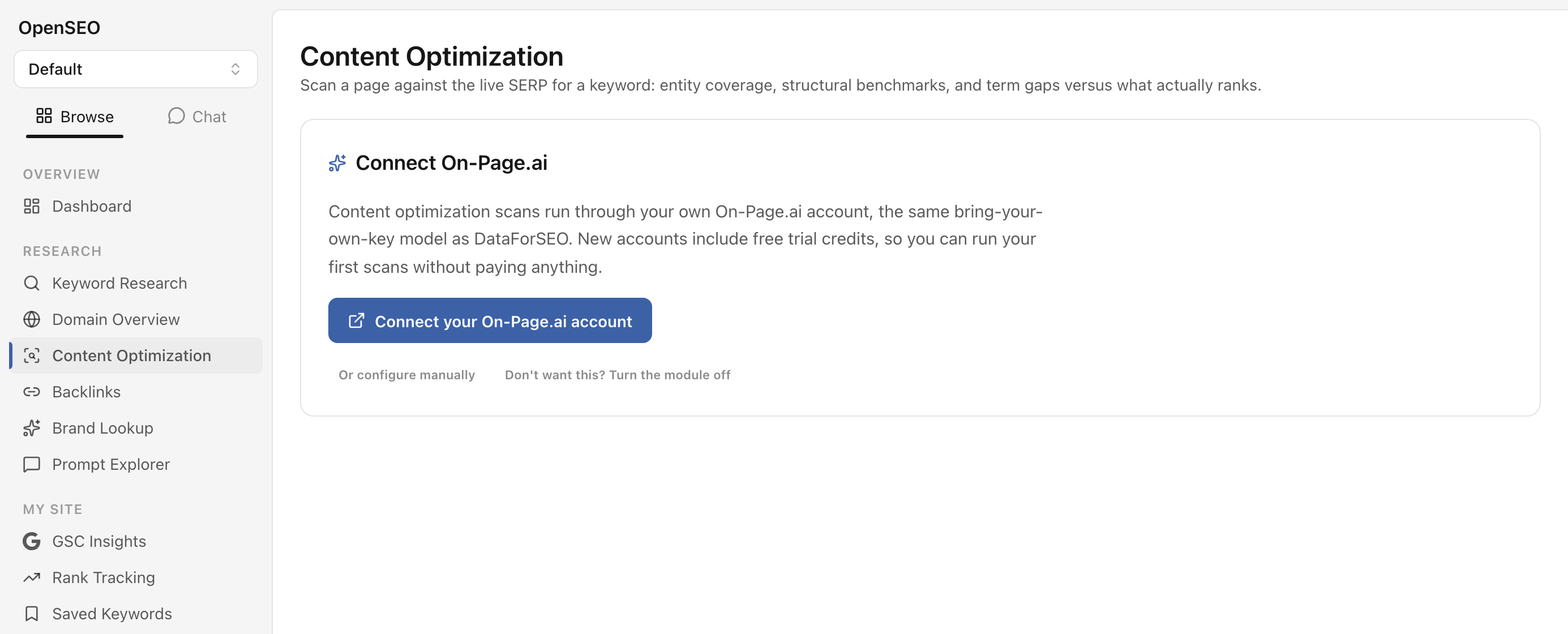Click the Connect On-Page.ai card heading

(x=451, y=162)
